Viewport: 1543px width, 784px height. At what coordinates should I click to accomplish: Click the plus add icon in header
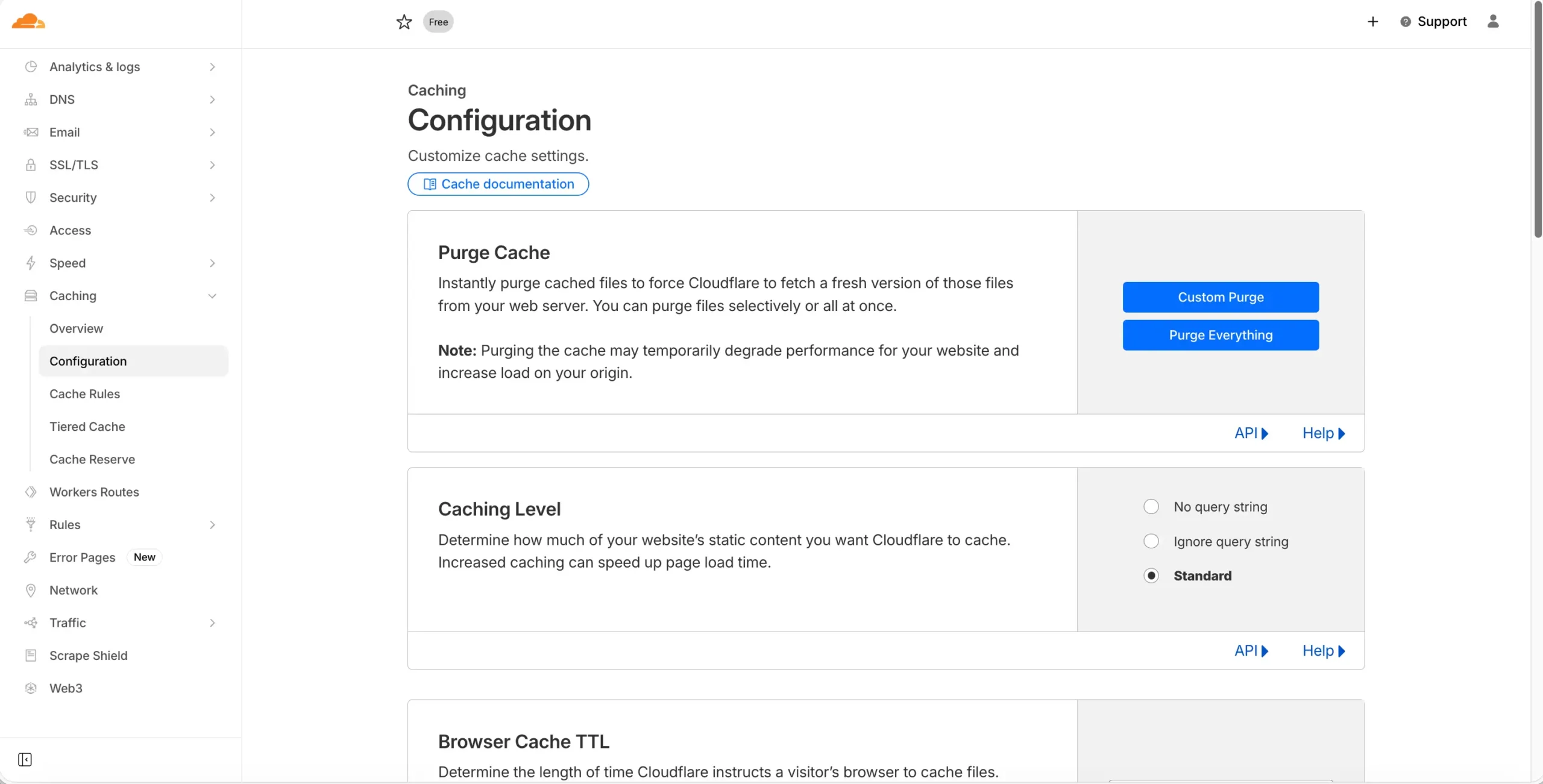1372,22
